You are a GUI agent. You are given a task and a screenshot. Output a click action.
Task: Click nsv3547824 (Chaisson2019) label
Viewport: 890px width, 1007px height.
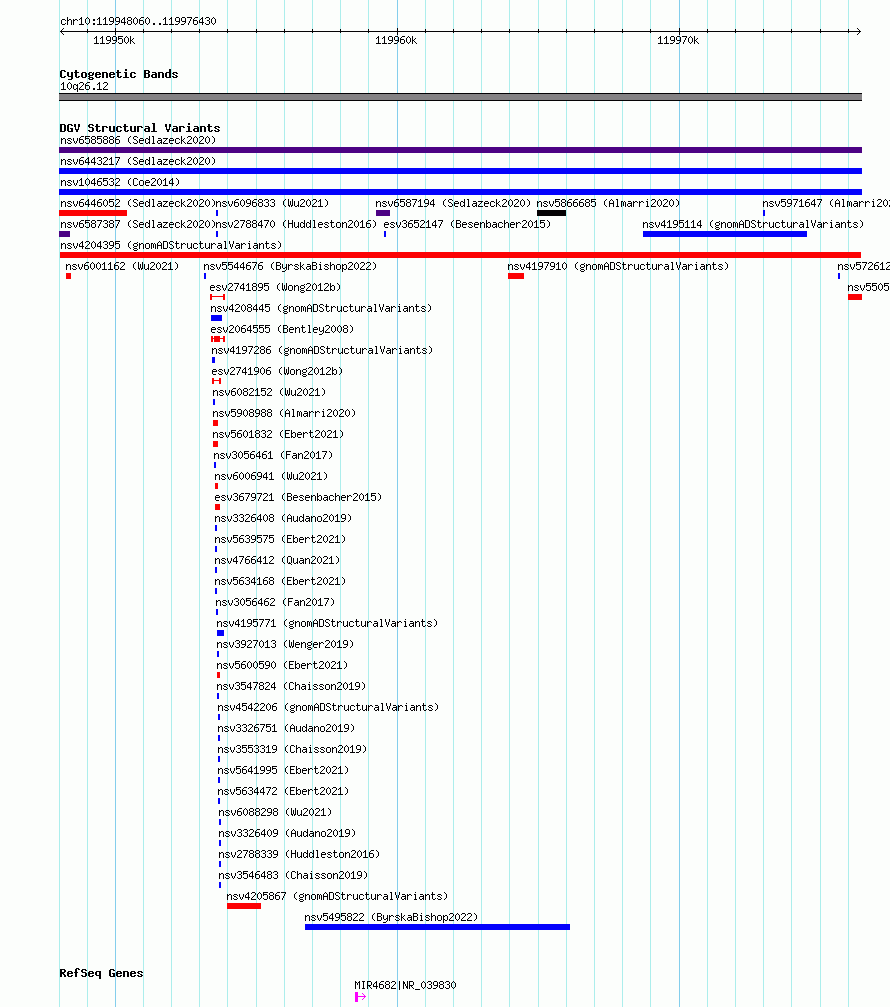tap(292, 687)
